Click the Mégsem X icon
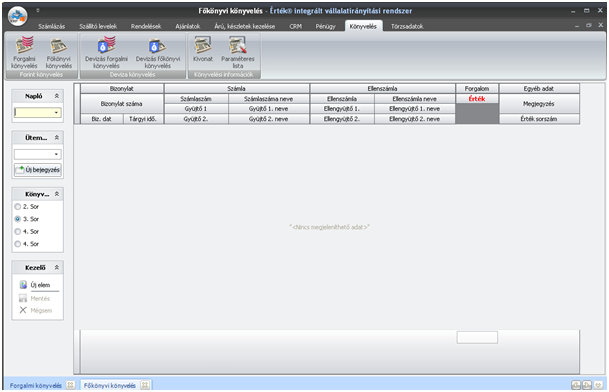The image size is (609, 392). [23, 310]
